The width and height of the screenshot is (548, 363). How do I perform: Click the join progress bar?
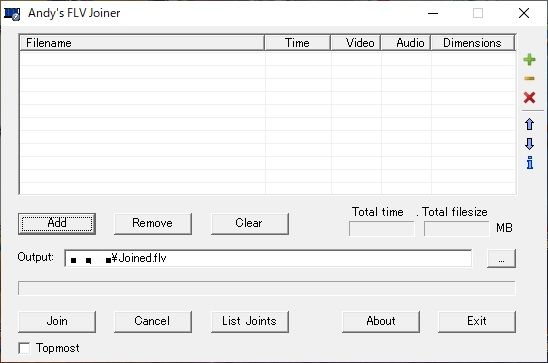(267, 288)
